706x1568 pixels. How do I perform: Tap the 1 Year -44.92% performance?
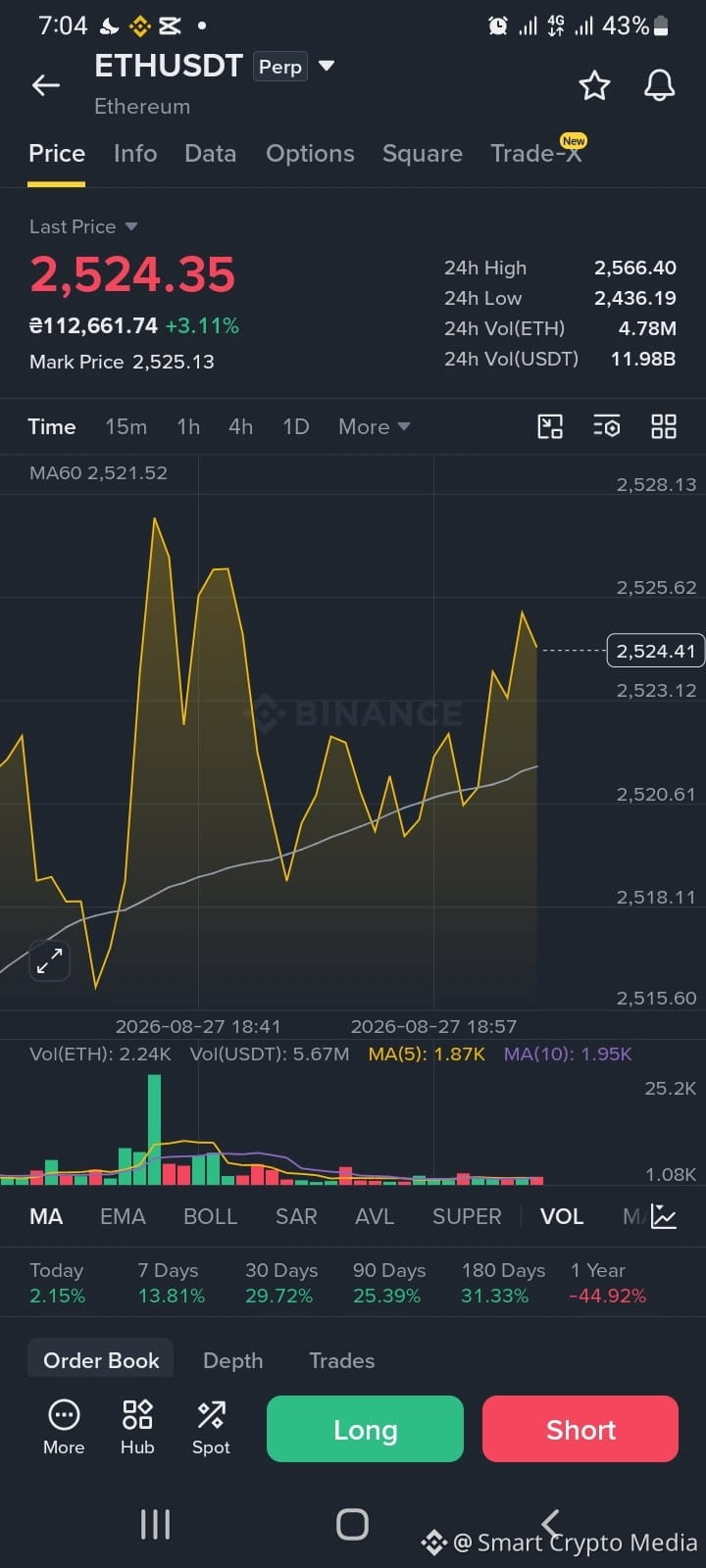coord(608,1283)
